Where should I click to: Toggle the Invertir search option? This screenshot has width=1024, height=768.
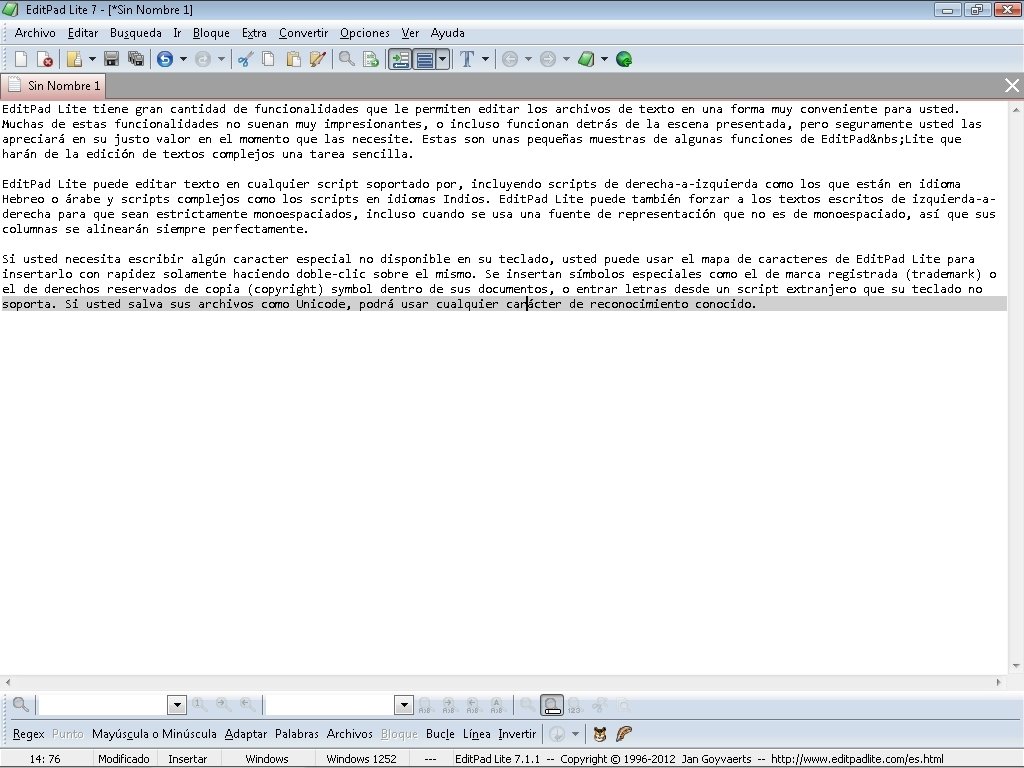point(517,734)
